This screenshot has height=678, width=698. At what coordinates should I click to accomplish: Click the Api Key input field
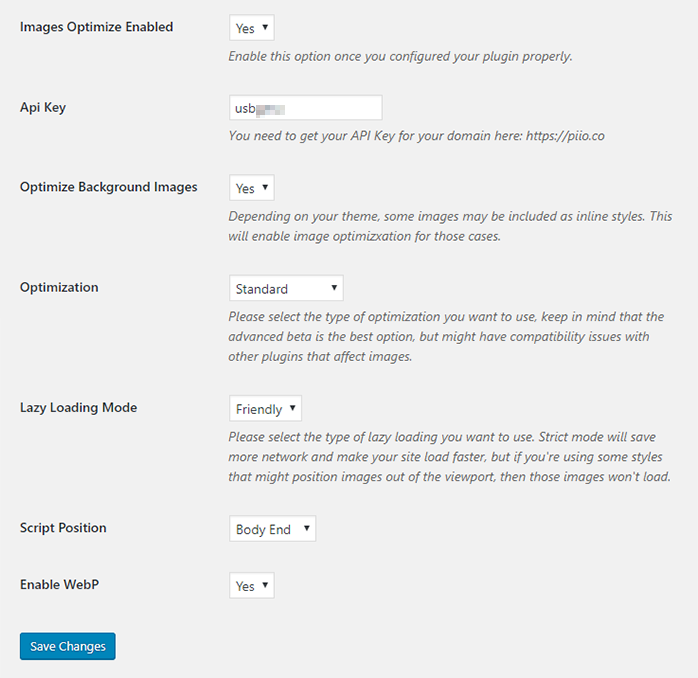click(x=305, y=108)
